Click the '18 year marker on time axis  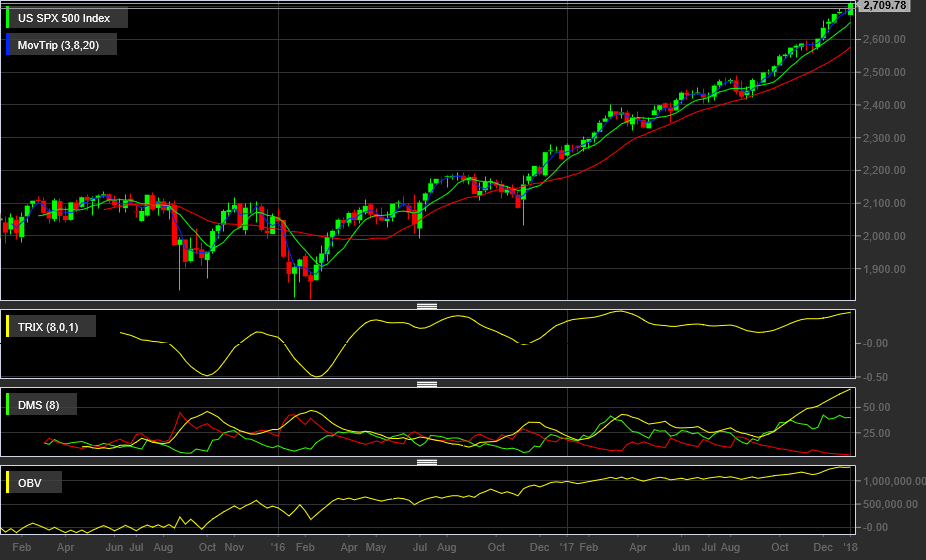coord(851,548)
